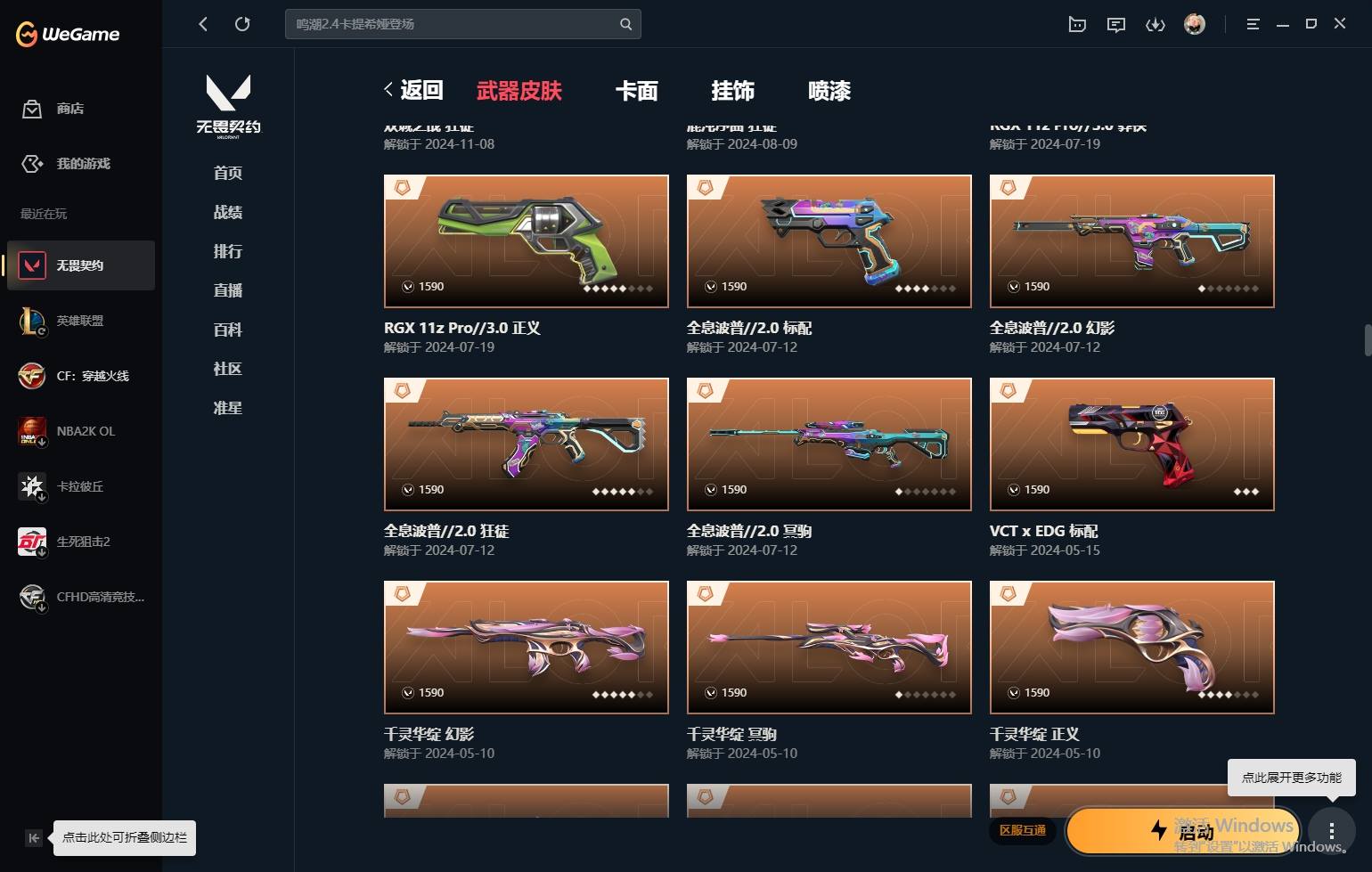Click the search input field at the top

coord(463,24)
